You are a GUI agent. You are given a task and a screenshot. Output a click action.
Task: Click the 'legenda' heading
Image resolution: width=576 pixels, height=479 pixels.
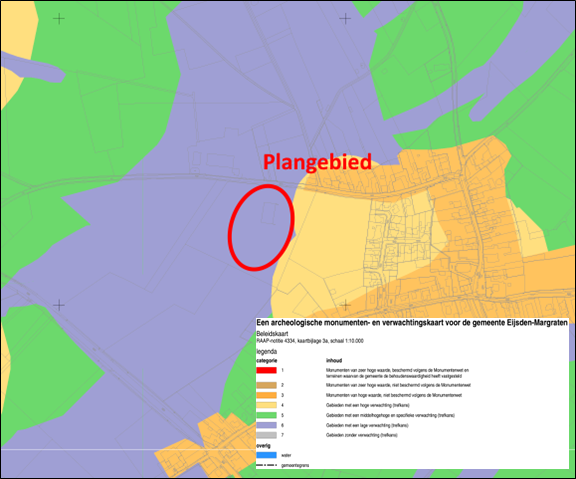[267, 352]
